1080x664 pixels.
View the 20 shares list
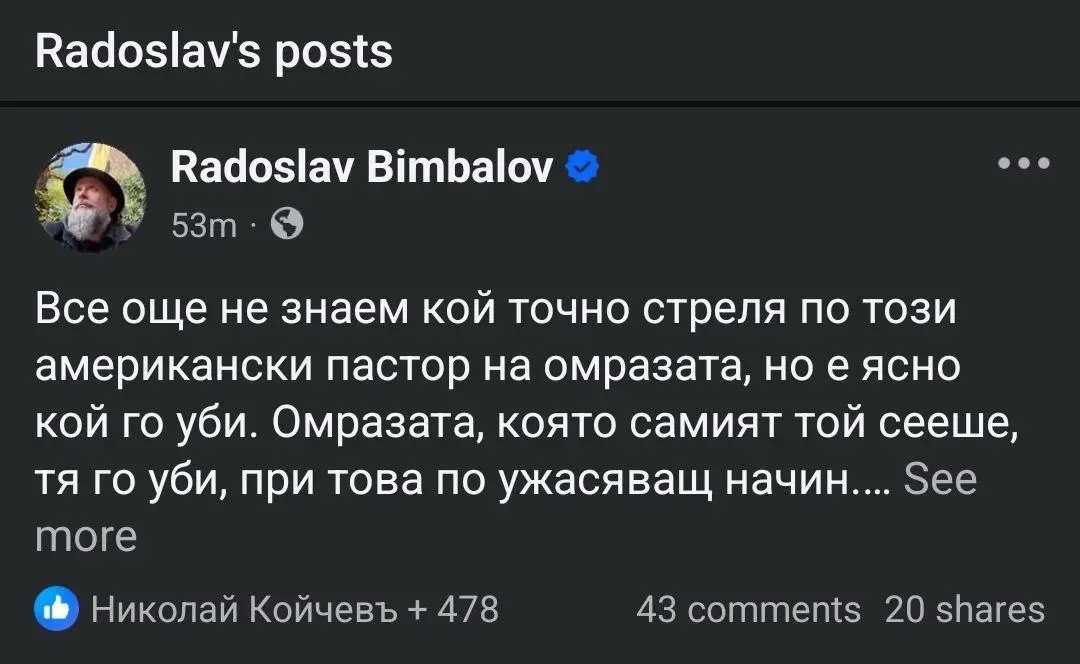pyautogui.click(x=964, y=609)
